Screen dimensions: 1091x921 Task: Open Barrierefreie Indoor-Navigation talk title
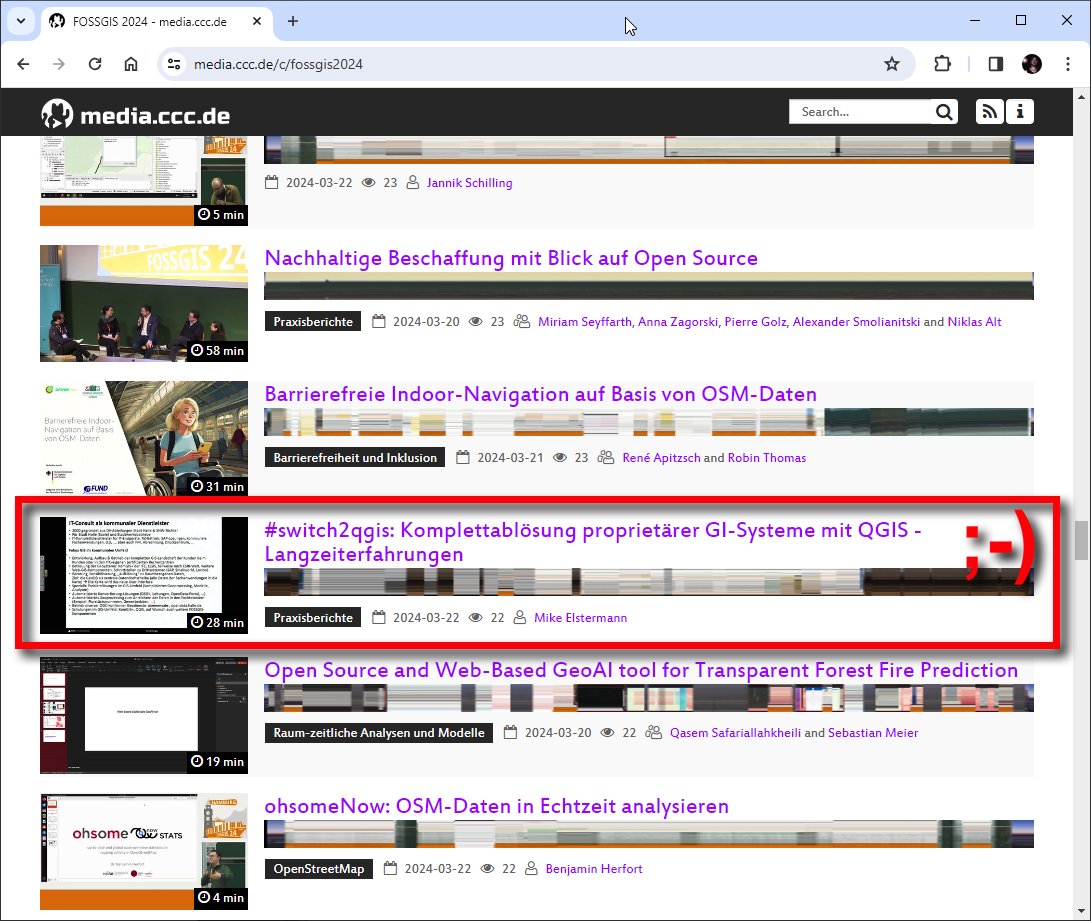(541, 394)
